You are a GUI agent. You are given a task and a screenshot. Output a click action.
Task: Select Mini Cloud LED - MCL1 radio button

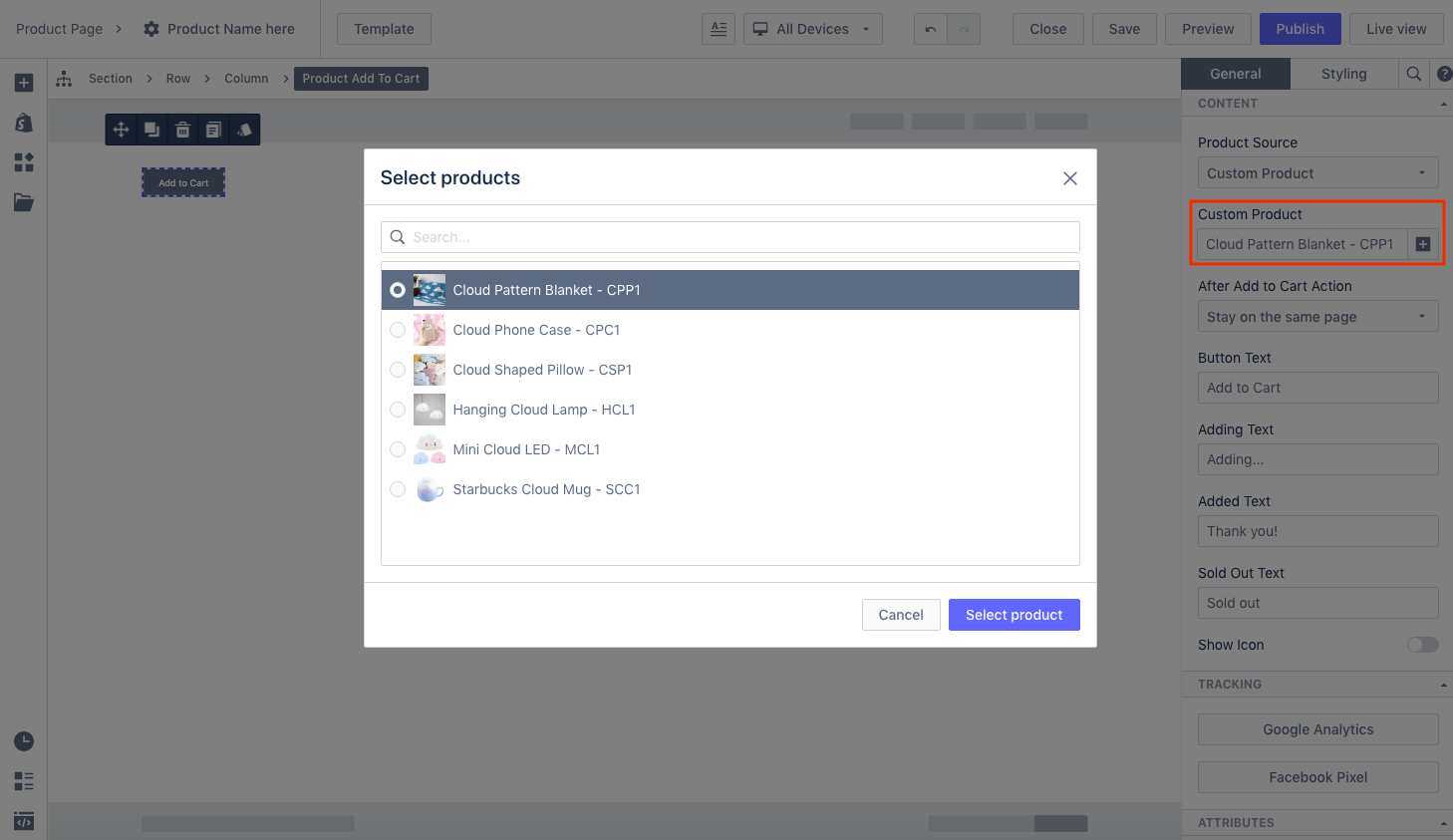point(398,449)
